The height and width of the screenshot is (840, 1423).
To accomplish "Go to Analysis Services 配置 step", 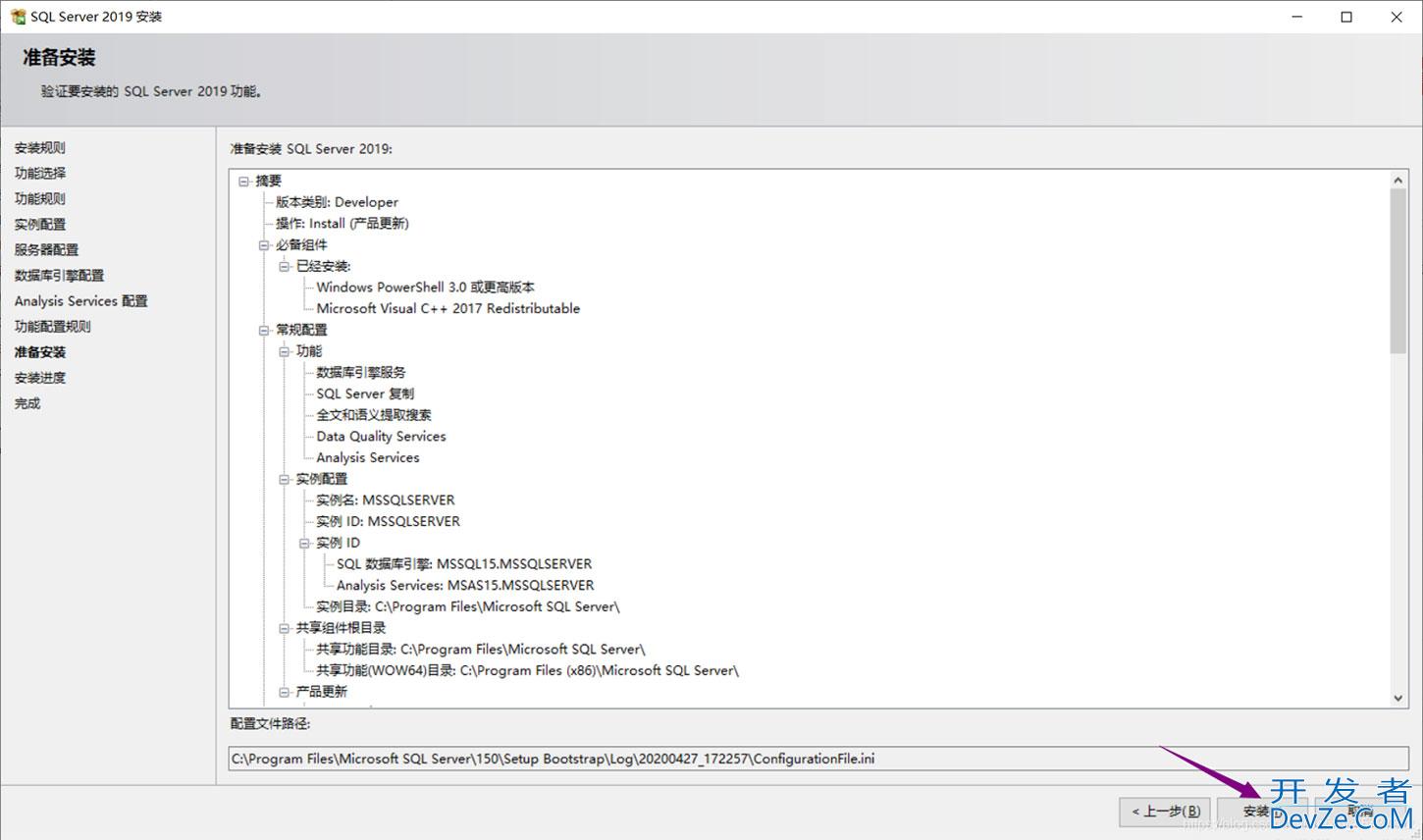I will coord(80,301).
